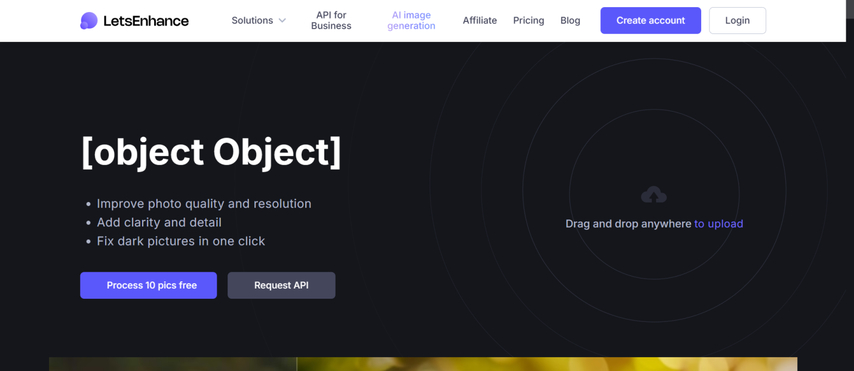The width and height of the screenshot is (854, 371).
Task: Click the Login button
Action: [737, 21]
